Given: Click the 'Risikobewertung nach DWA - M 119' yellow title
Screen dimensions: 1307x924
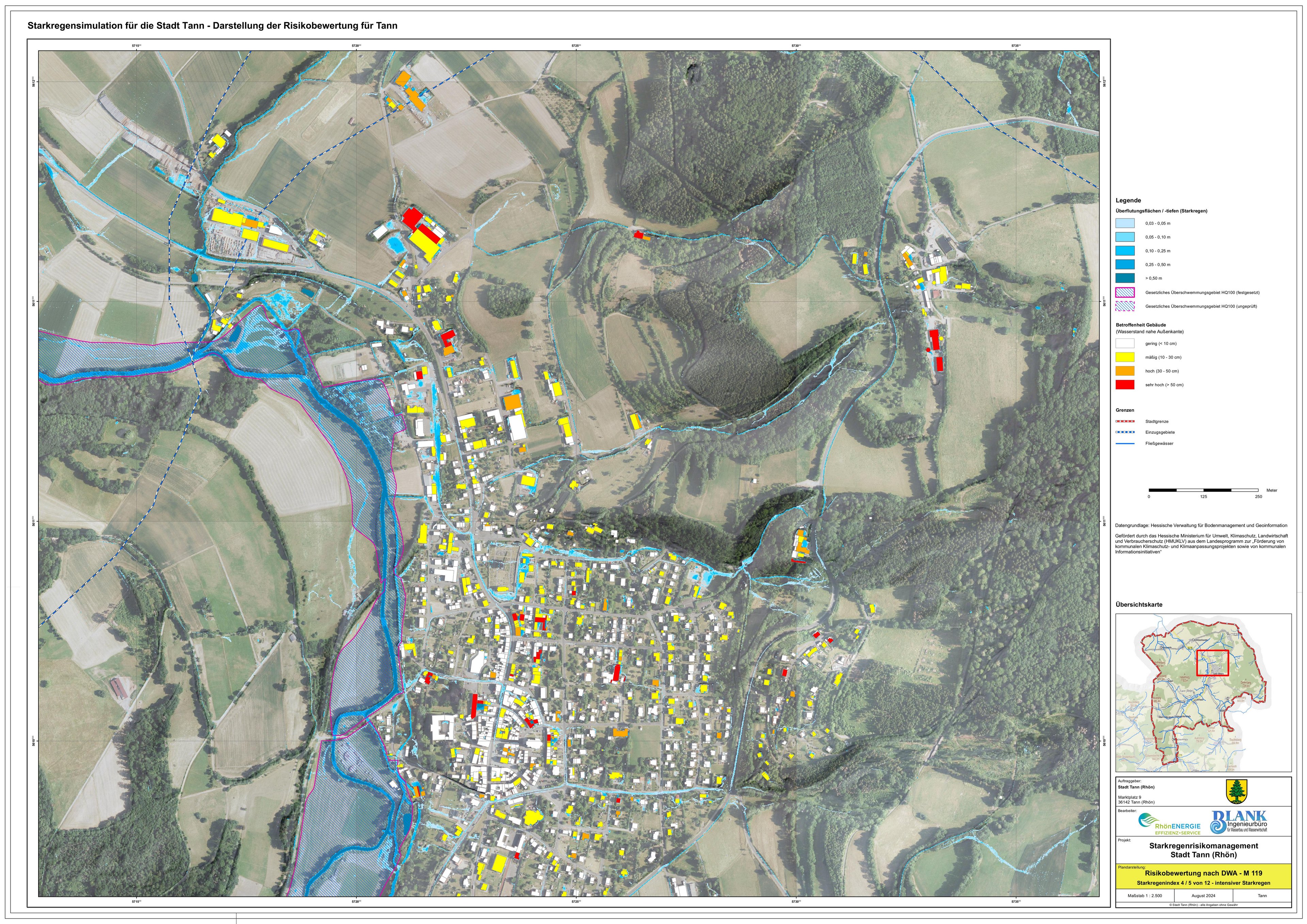Looking at the screenshot, I should [1204, 873].
